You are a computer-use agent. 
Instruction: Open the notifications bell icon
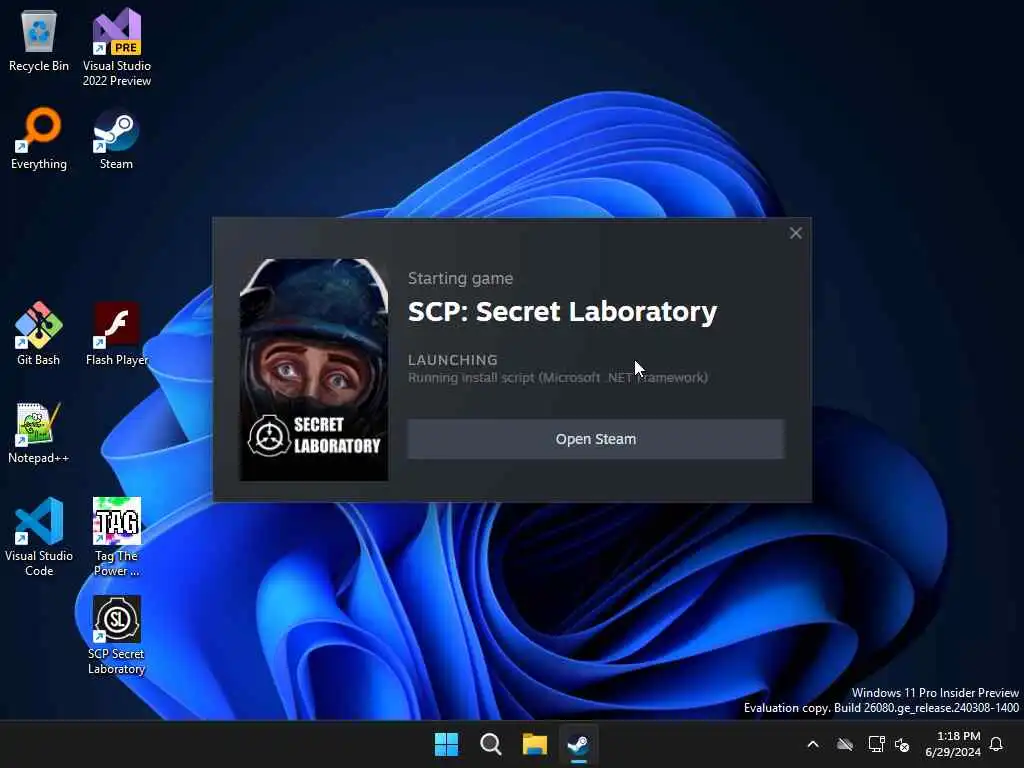click(x=997, y=744)
